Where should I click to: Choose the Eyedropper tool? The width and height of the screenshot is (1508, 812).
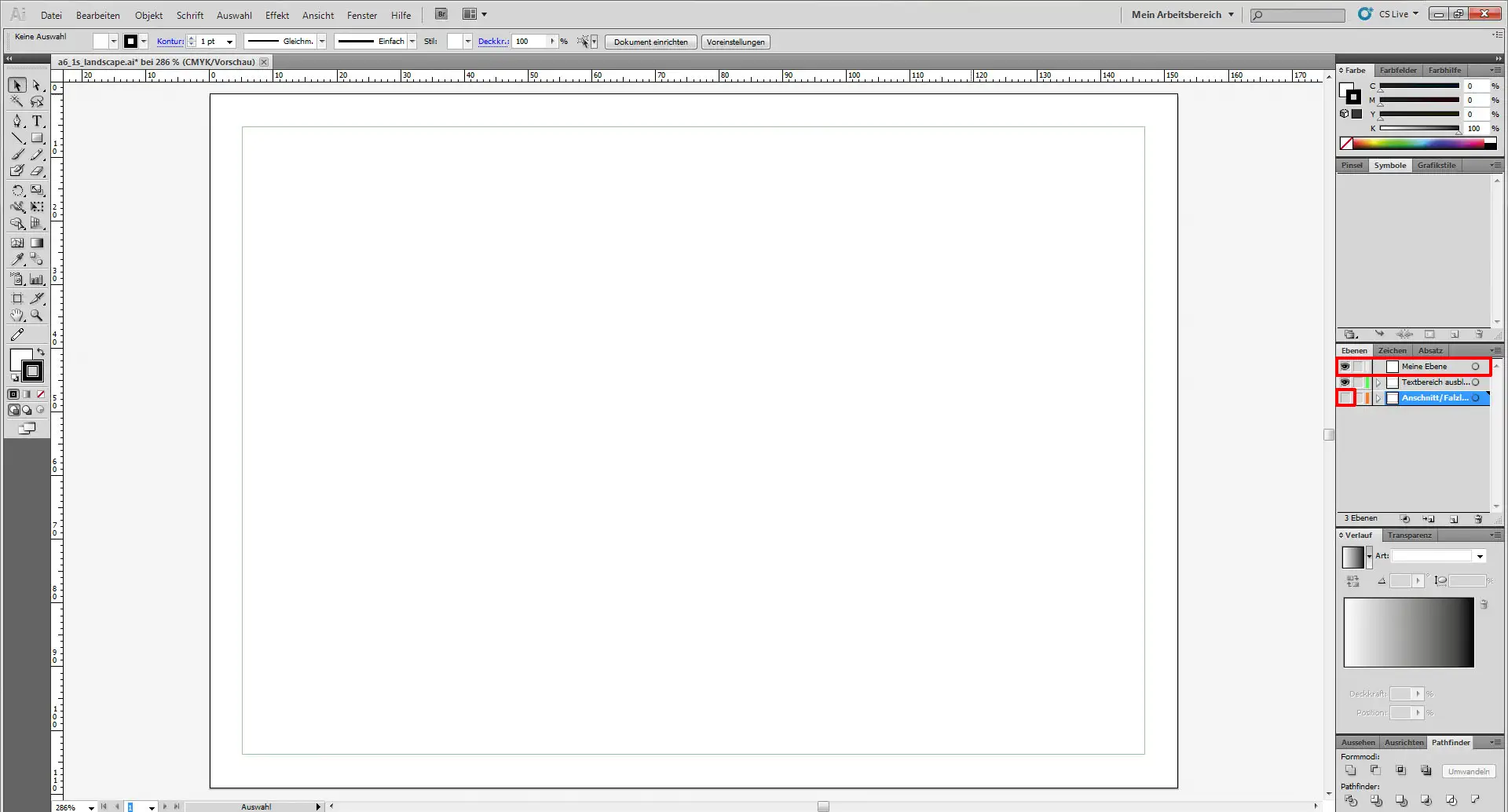(x=17, y=259)
